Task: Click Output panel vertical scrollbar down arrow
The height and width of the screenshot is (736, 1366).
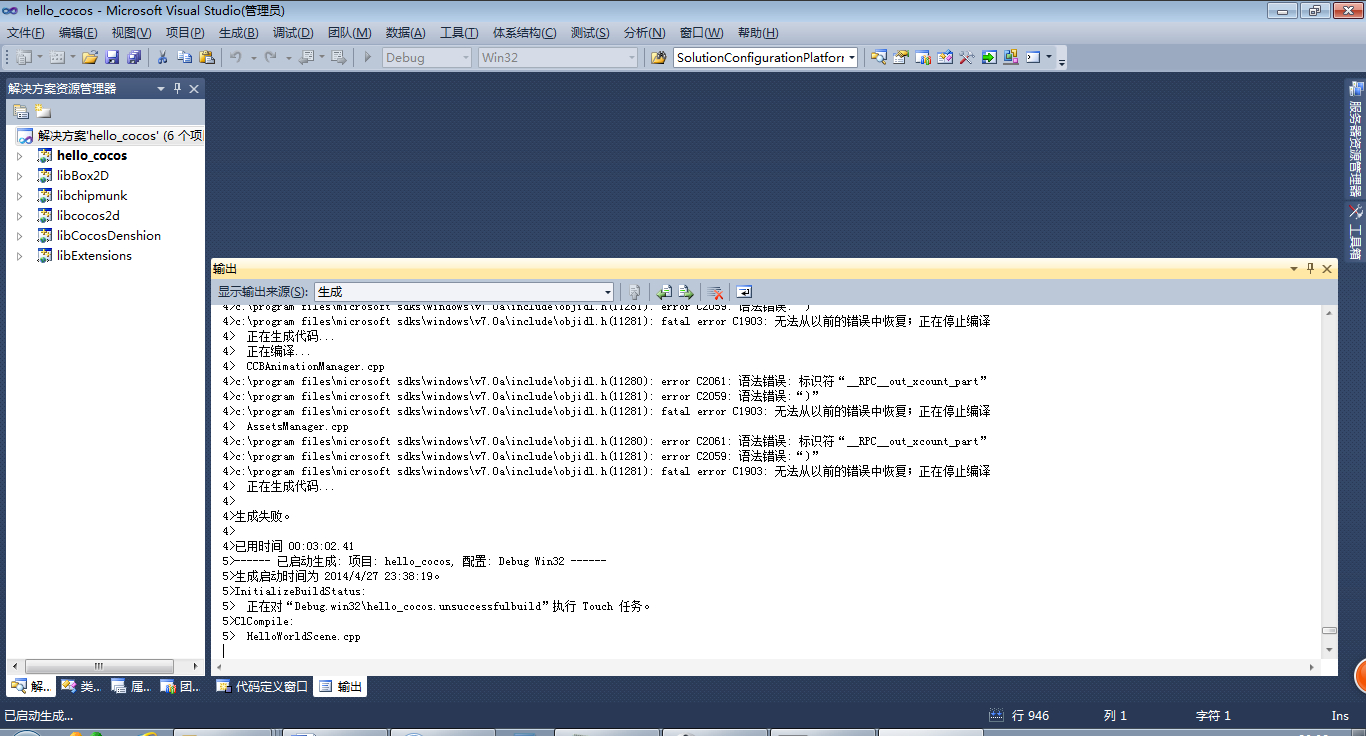Action: (1329, 650)
